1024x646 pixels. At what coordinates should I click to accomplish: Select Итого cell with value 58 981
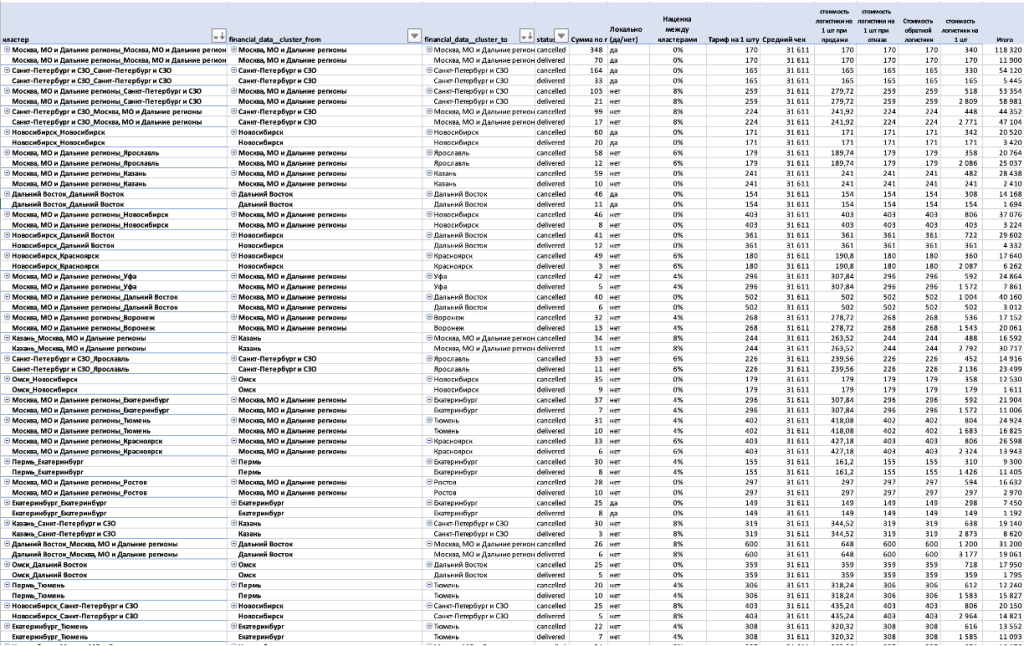pyautogui.click(x=1002, y=101)
